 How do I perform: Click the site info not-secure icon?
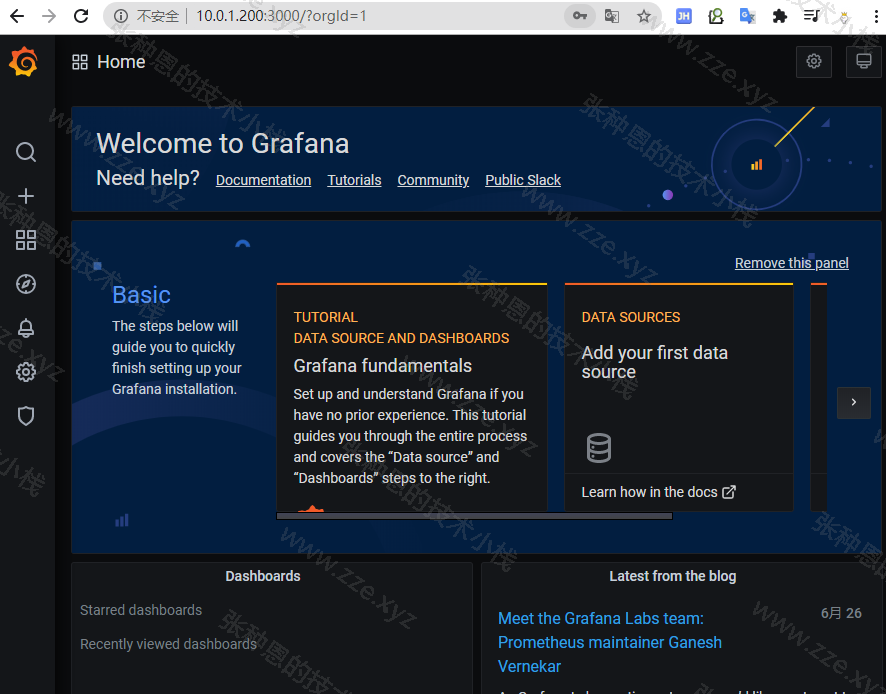click(x=120, y=16)
